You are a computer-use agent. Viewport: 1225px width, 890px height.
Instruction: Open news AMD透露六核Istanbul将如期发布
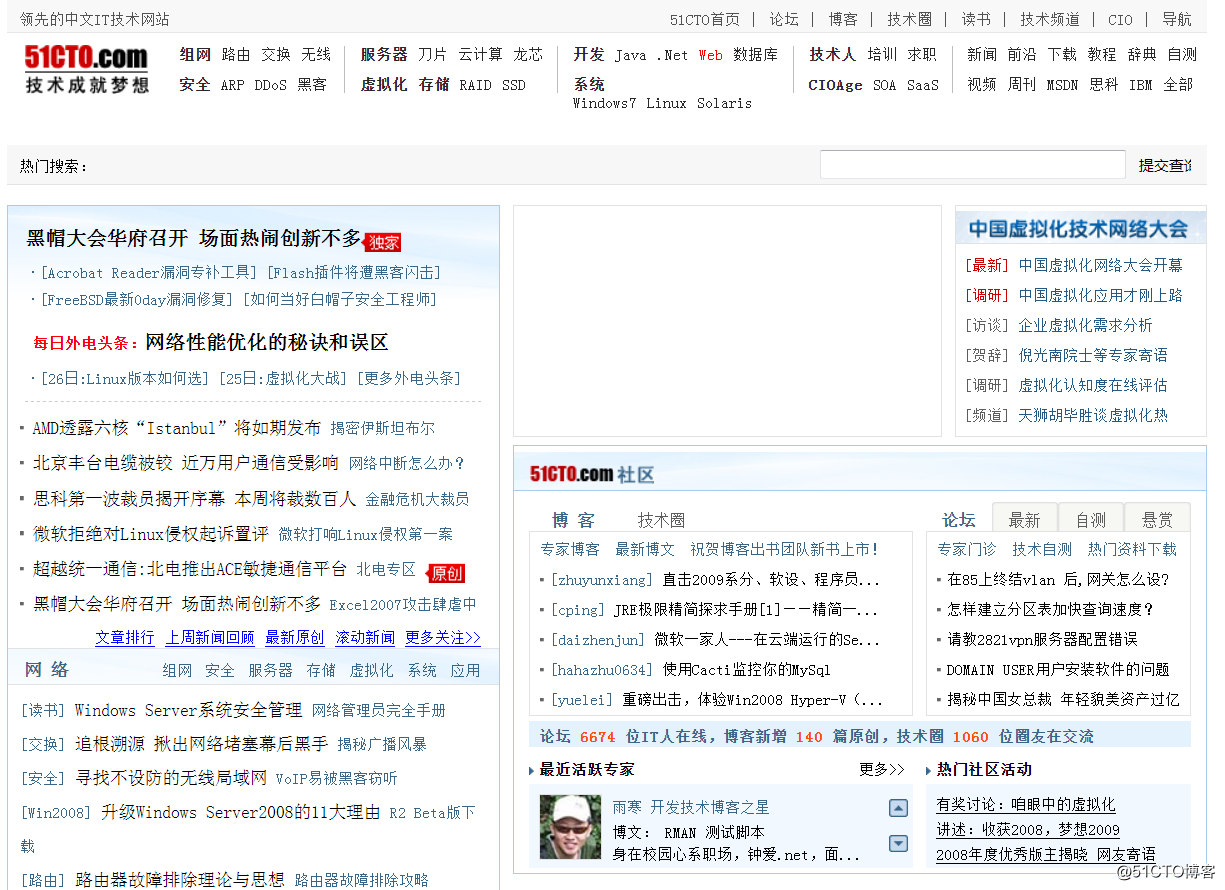(177, 428)
